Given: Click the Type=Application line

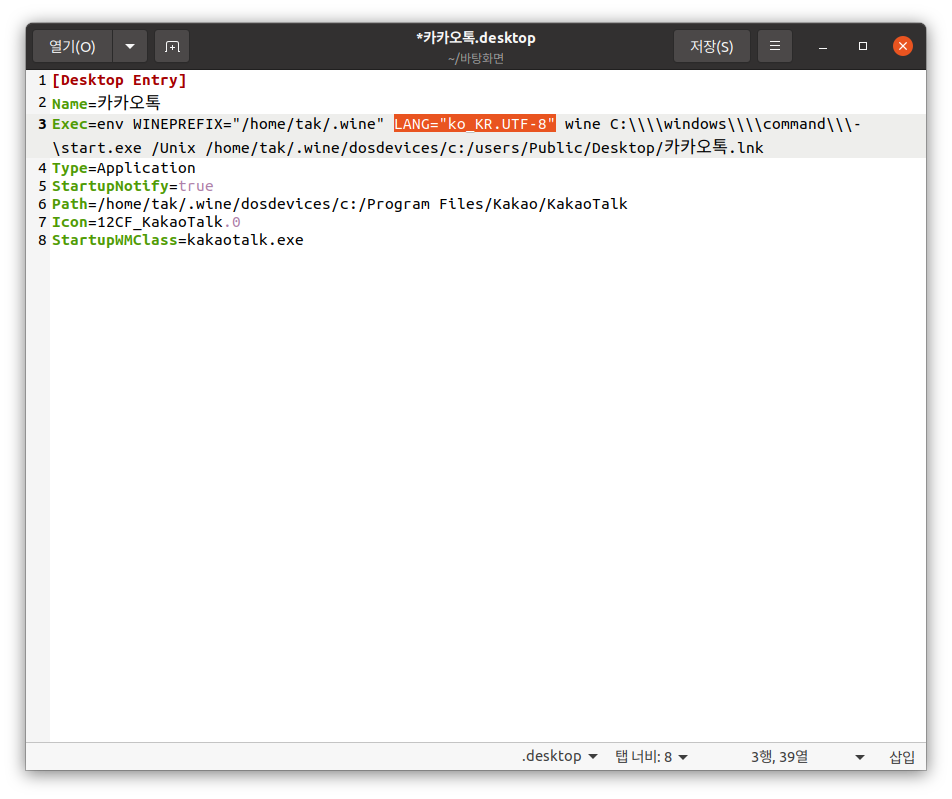Looking at the screenshot, I should pyautogui.click(x=123, y=168).
